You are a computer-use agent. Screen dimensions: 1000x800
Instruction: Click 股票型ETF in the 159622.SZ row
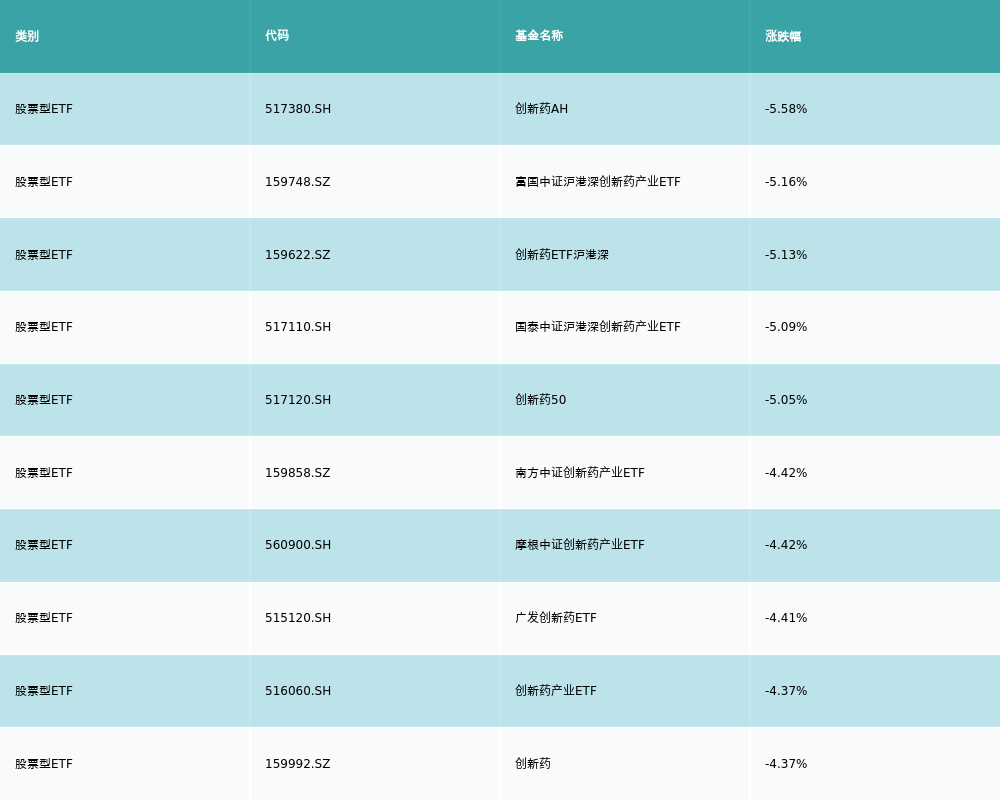pos(44,255)
